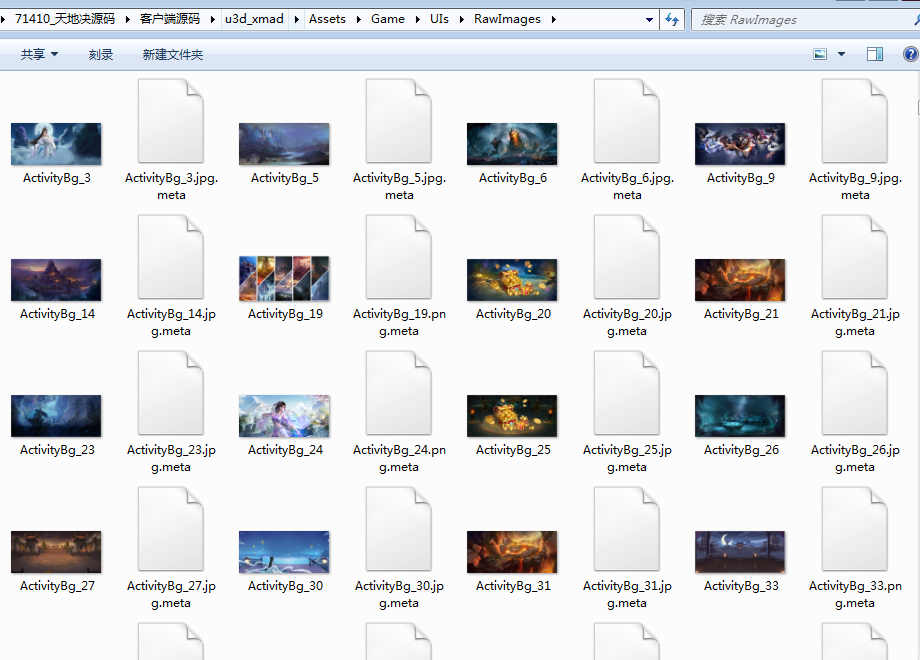Image resolution: width=920 pixels, height=660 pixels.
Task: Select the ActivityBg_31.jpg.meta file icon
Action: point(627,530)
